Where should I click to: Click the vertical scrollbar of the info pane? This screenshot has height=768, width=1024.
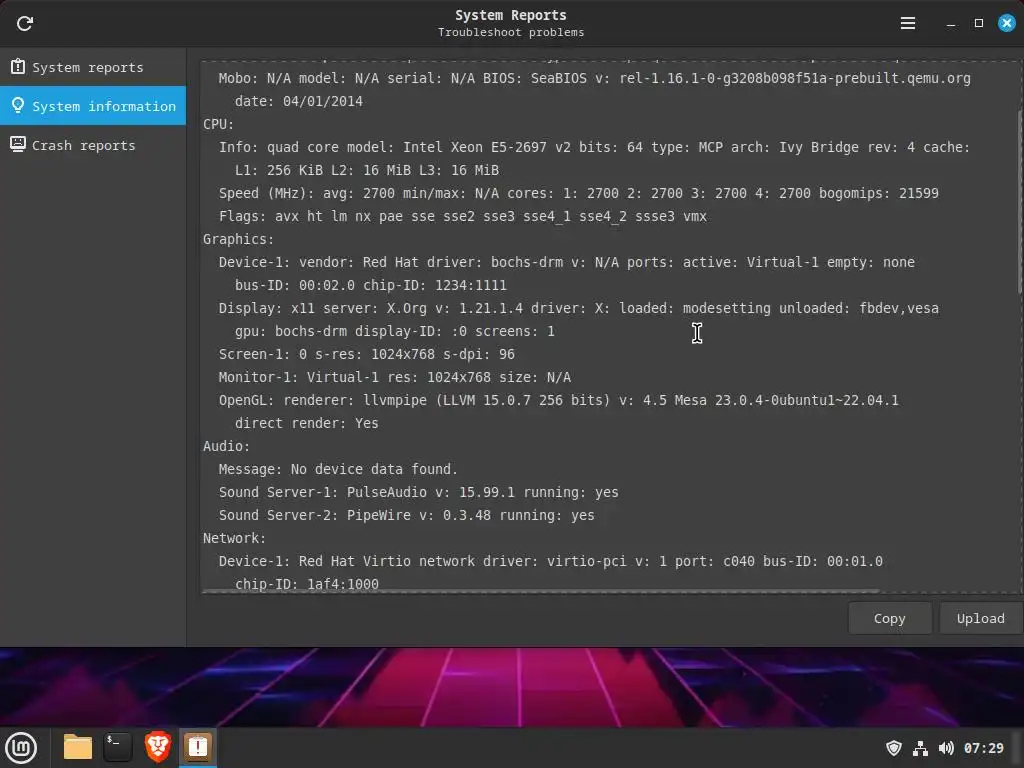tap(1020, 202)
